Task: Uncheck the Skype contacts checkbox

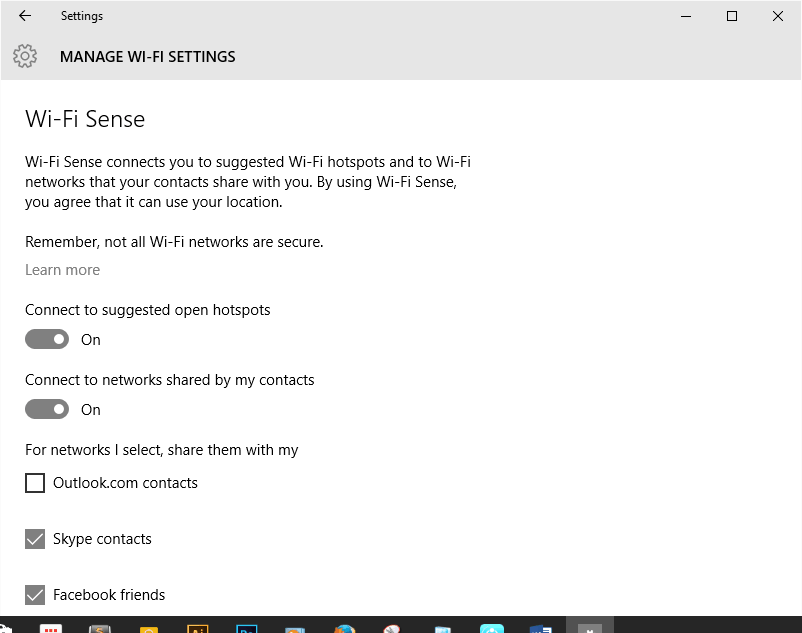Action: tap(35, 540)
